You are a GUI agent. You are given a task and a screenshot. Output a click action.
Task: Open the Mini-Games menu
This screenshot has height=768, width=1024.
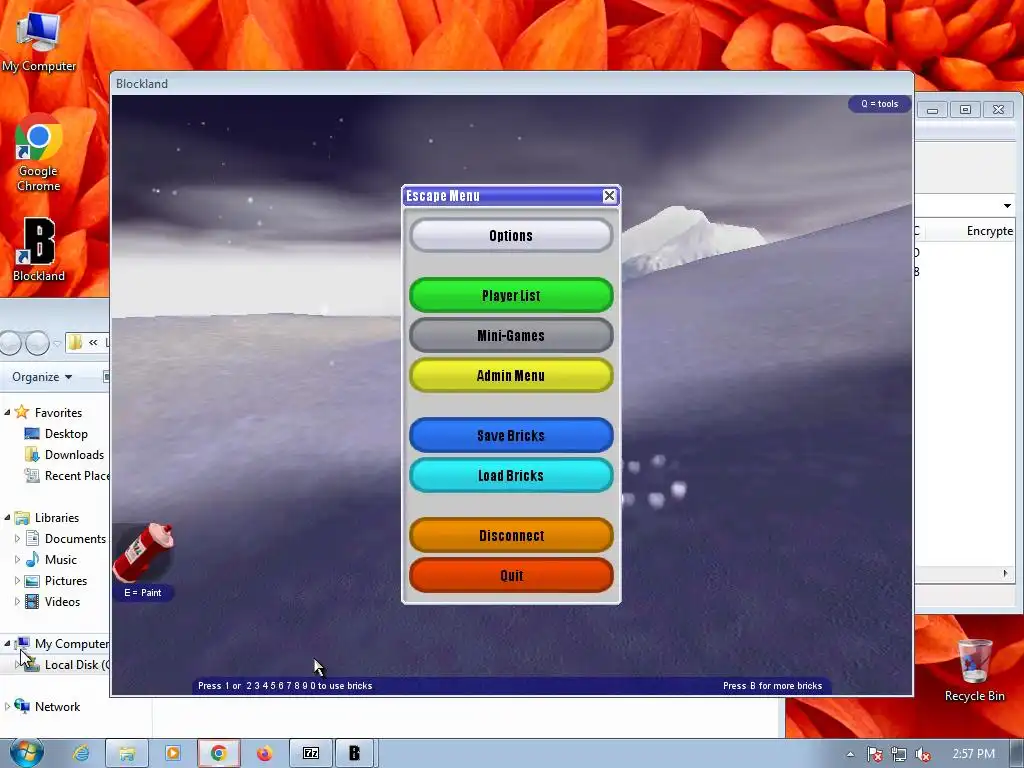pyautogui.click(x=511, y=335)
